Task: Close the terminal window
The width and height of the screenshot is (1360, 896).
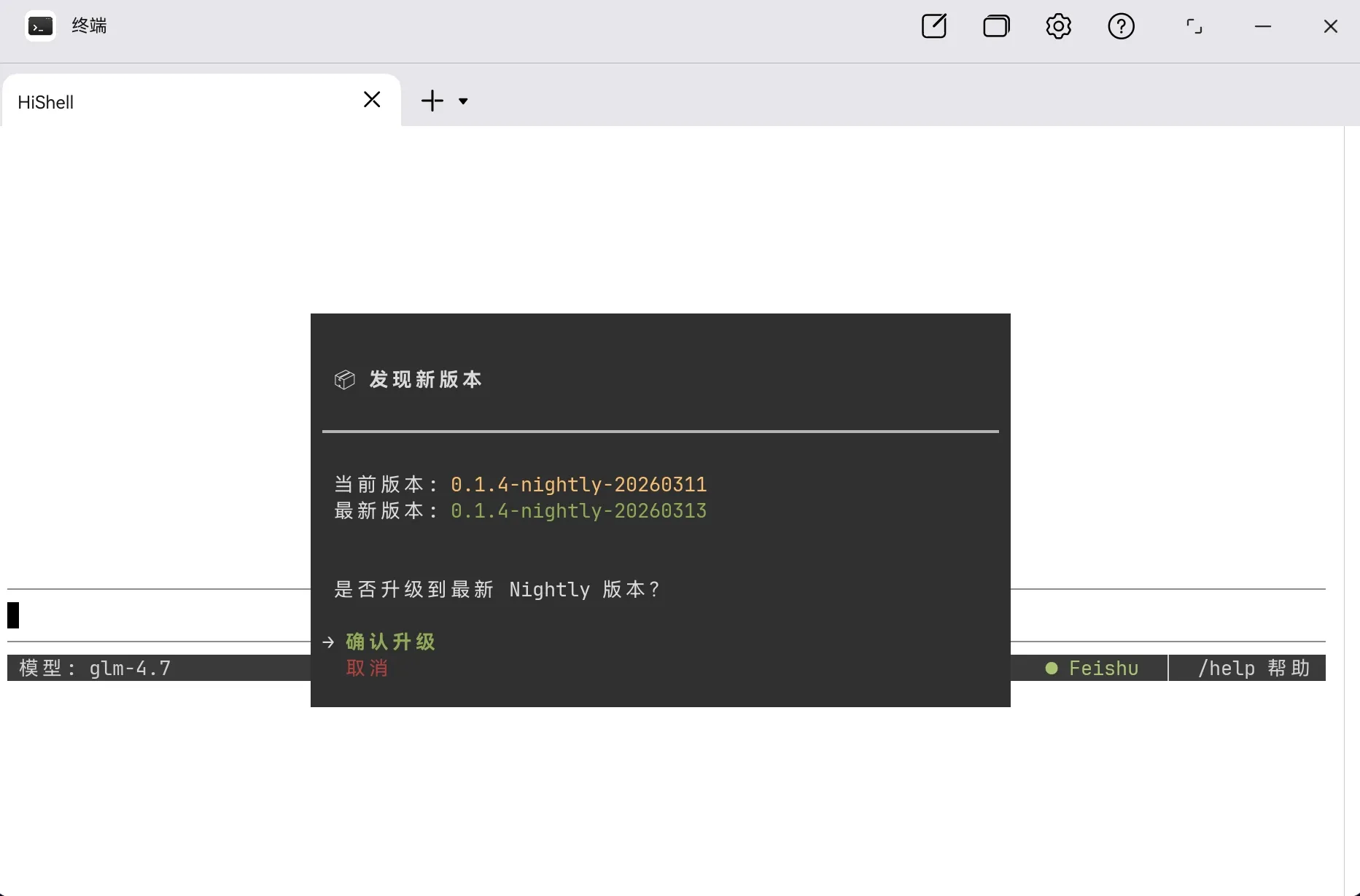Action: click(x=1330, y=26)
